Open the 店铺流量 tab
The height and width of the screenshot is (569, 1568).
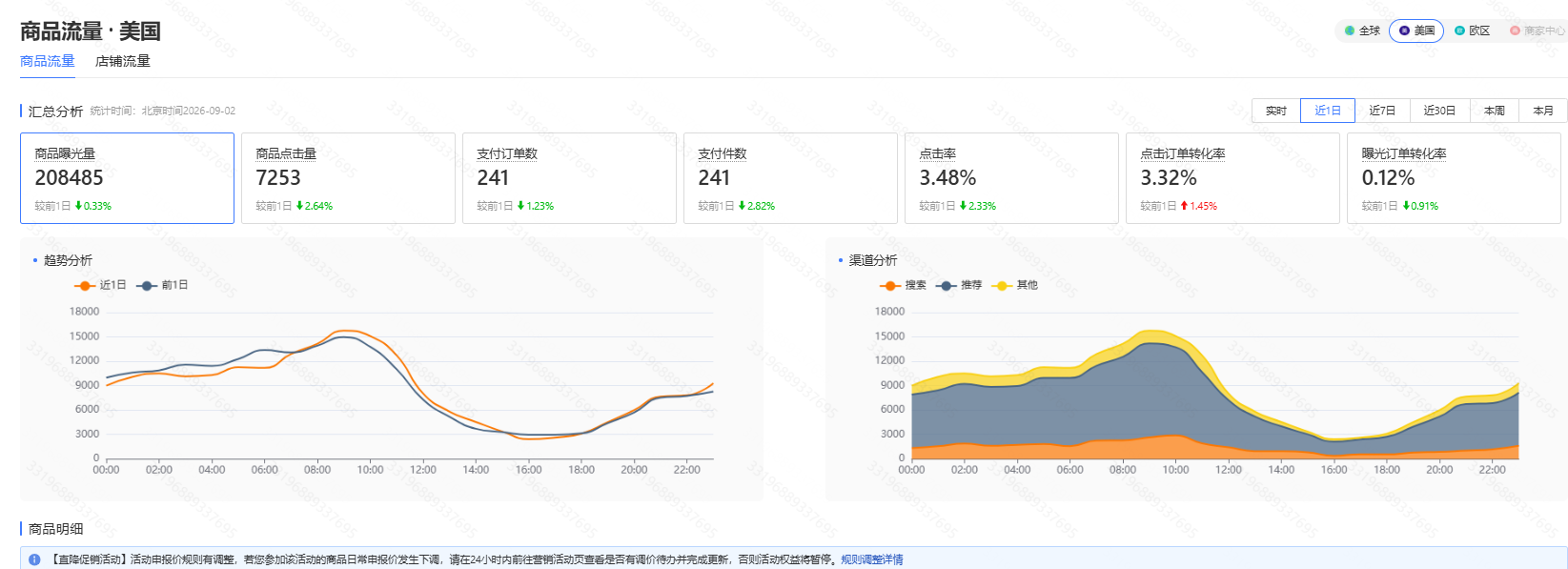point(123,61)
